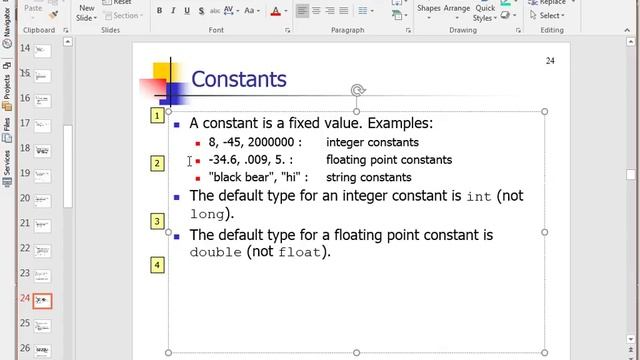
Task: Click the line 'string constants'
Action: tap(369, 177)
